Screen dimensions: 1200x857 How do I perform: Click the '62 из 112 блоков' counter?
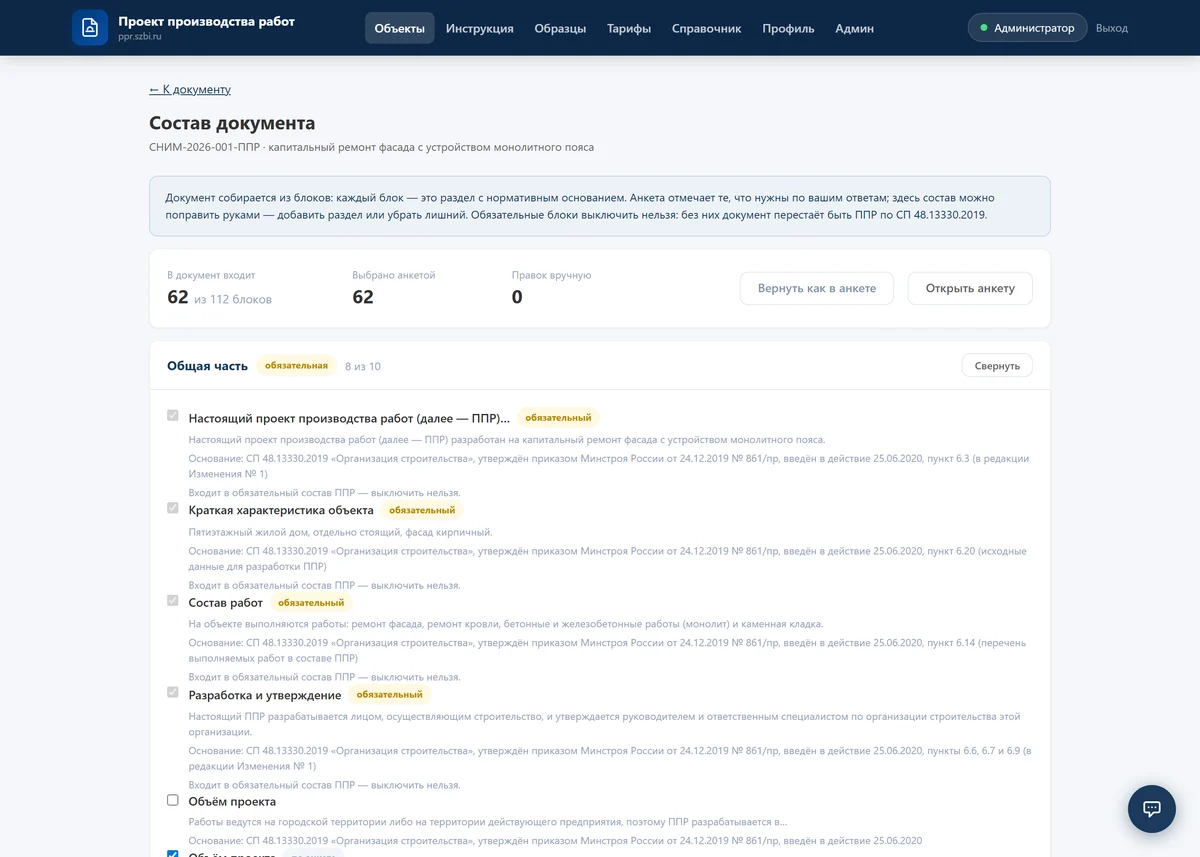click(219, 297)
